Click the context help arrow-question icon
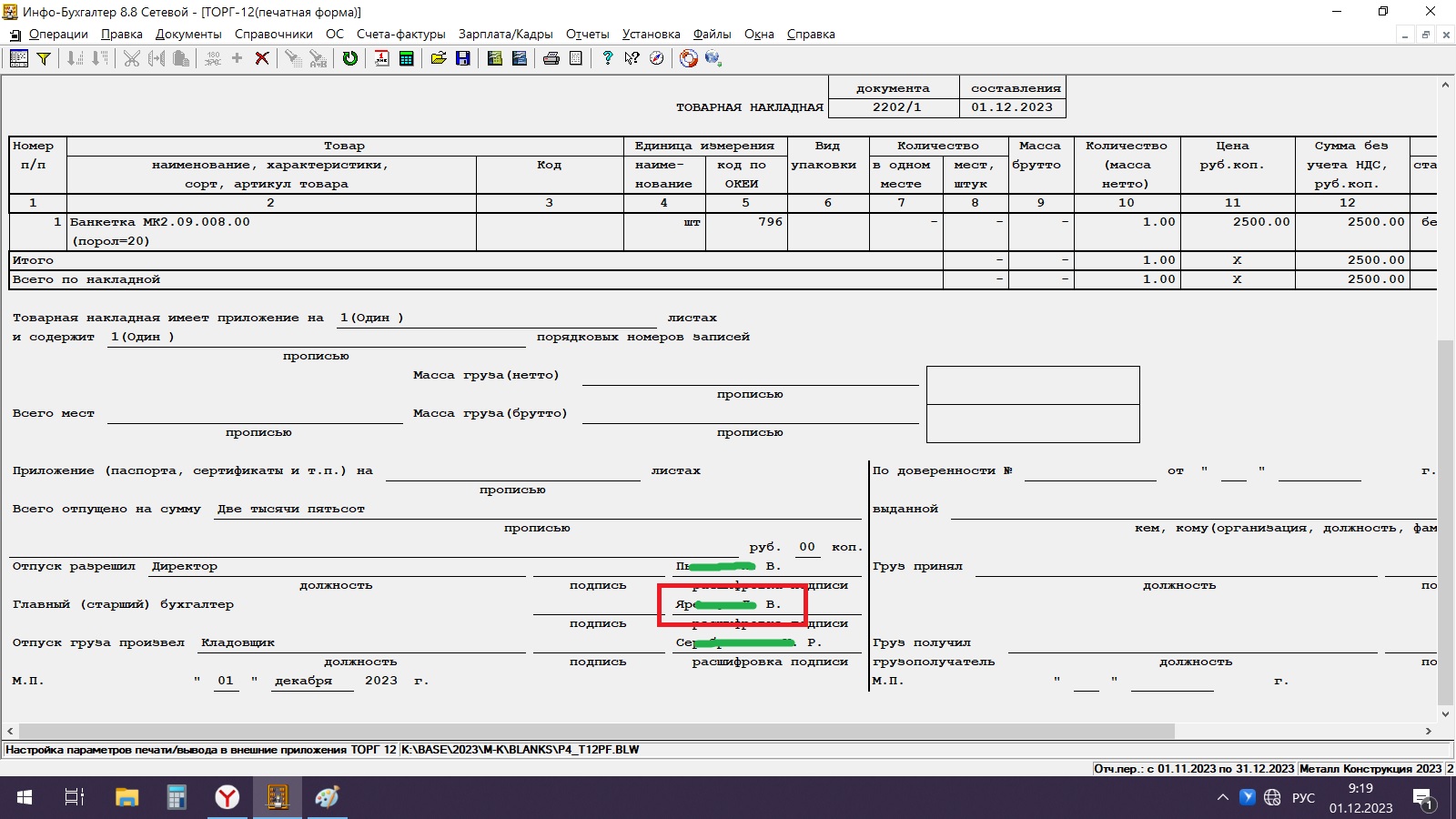This screenshot has width=1456, height=819. (632, 58)
